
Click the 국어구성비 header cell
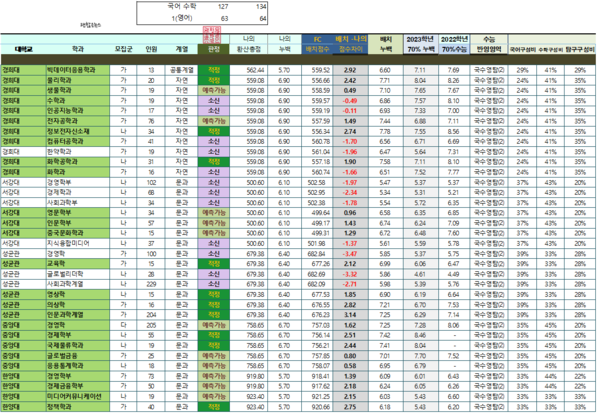(x=522, y=49)
